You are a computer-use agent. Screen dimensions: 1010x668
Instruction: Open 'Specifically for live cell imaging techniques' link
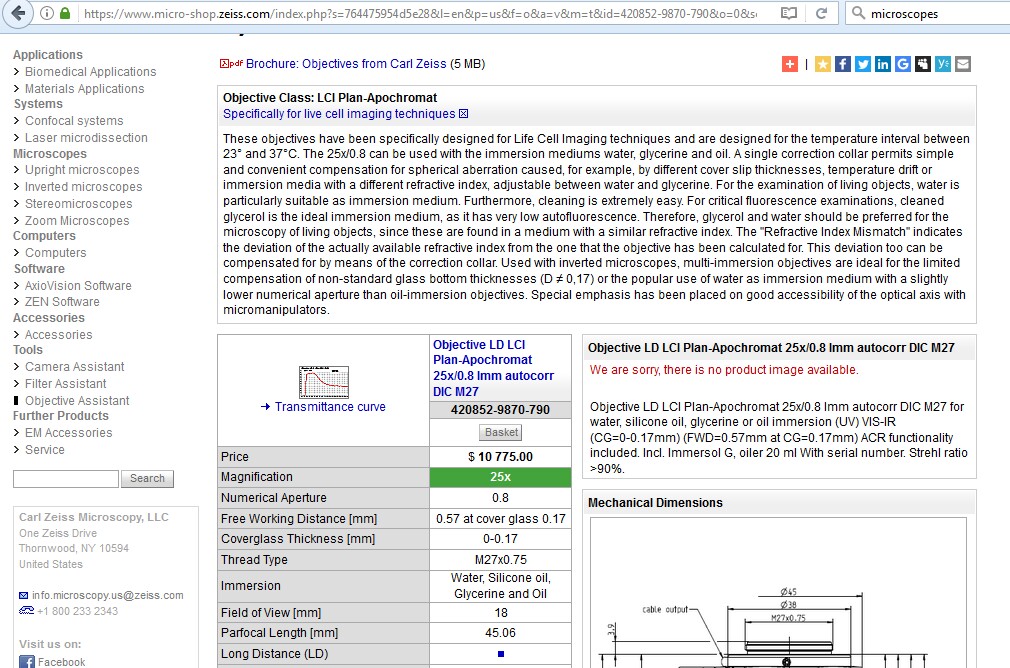click(x=339, y=114)
